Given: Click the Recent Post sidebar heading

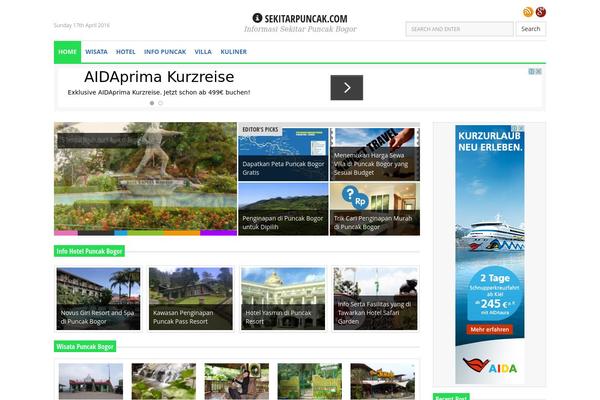Looking at the screenshot, I should point(451,397).
